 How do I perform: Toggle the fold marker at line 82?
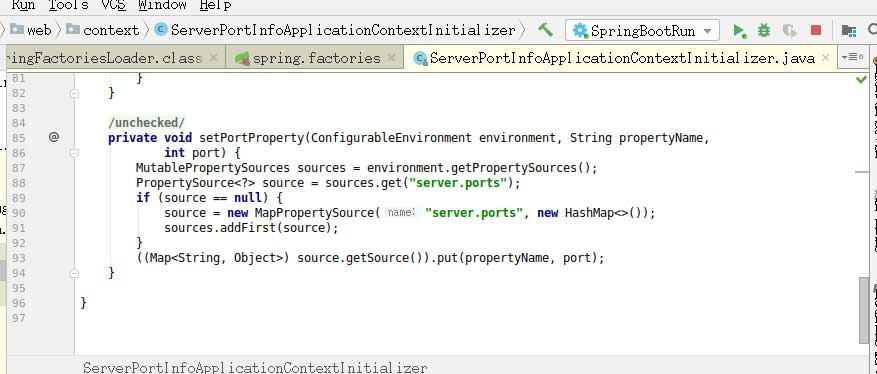click(x=74, y=93)
